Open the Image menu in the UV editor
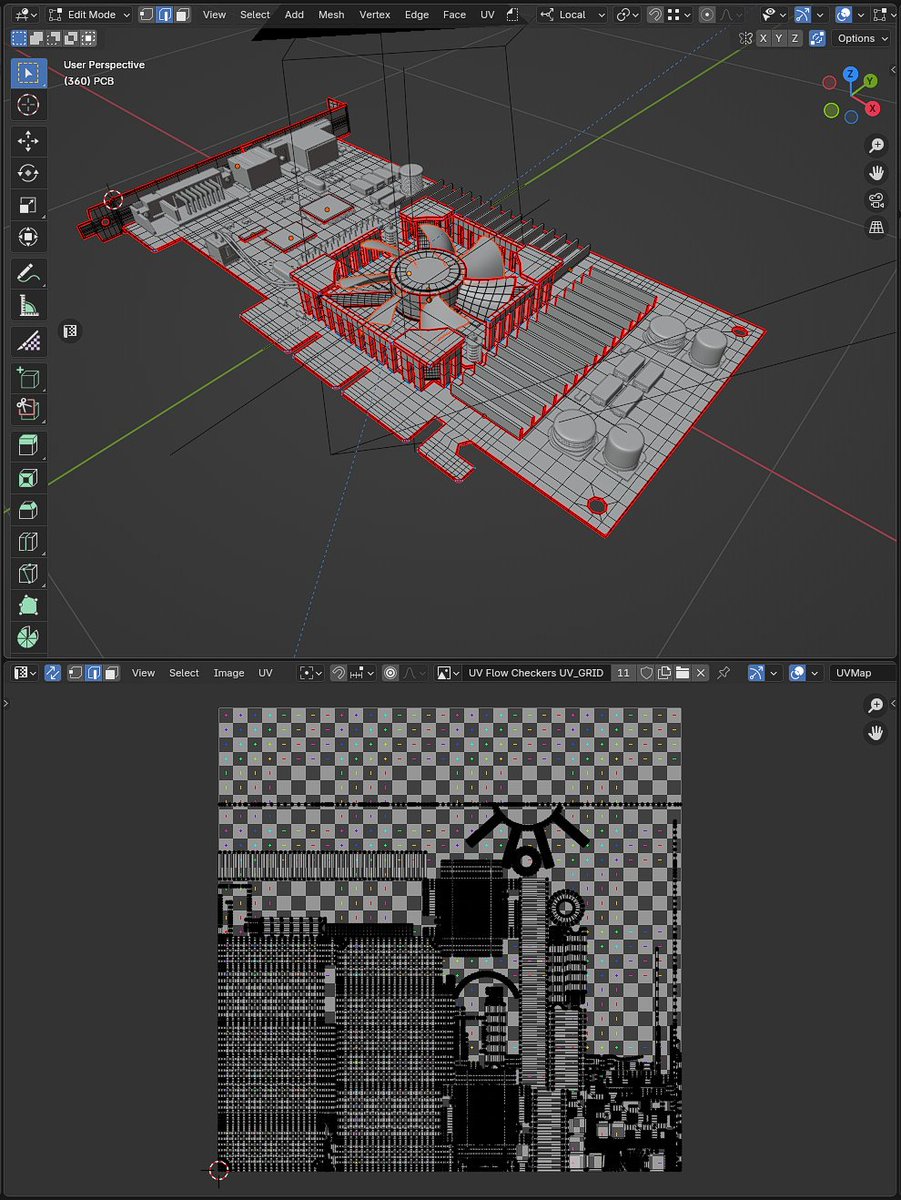Image resolution: width=901 pixels, height=1200 pixels. click(229, 673)
